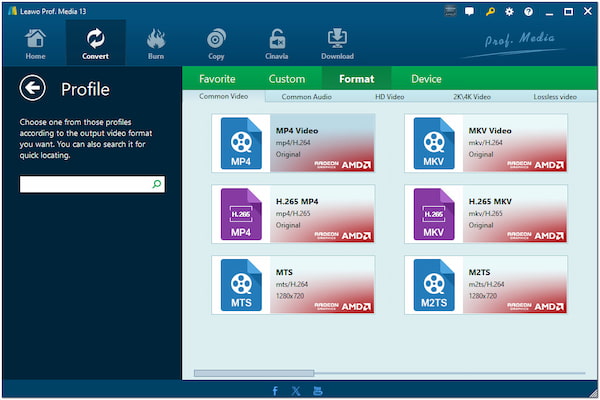600x400 pixels.
Task: Open the feedback speech bubble icon
Action: point(470,11)
